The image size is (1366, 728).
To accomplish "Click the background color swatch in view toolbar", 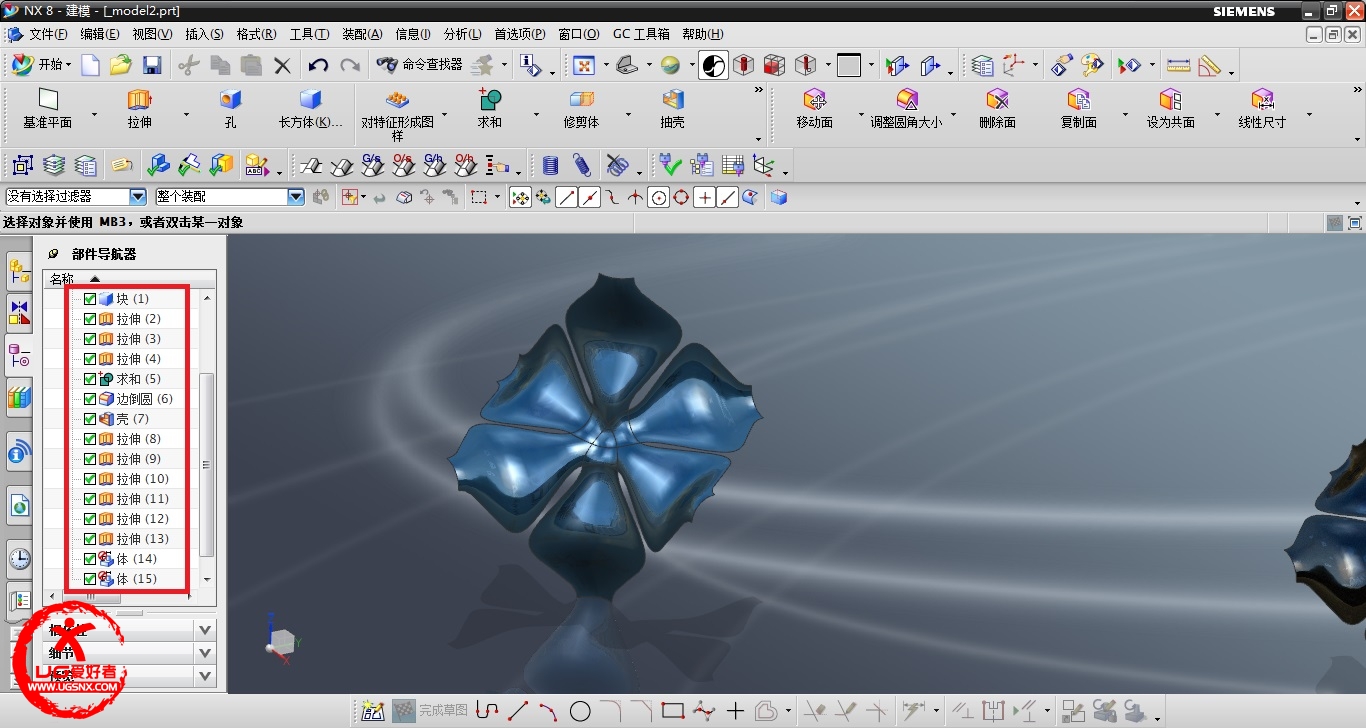I will pos(848,65).
